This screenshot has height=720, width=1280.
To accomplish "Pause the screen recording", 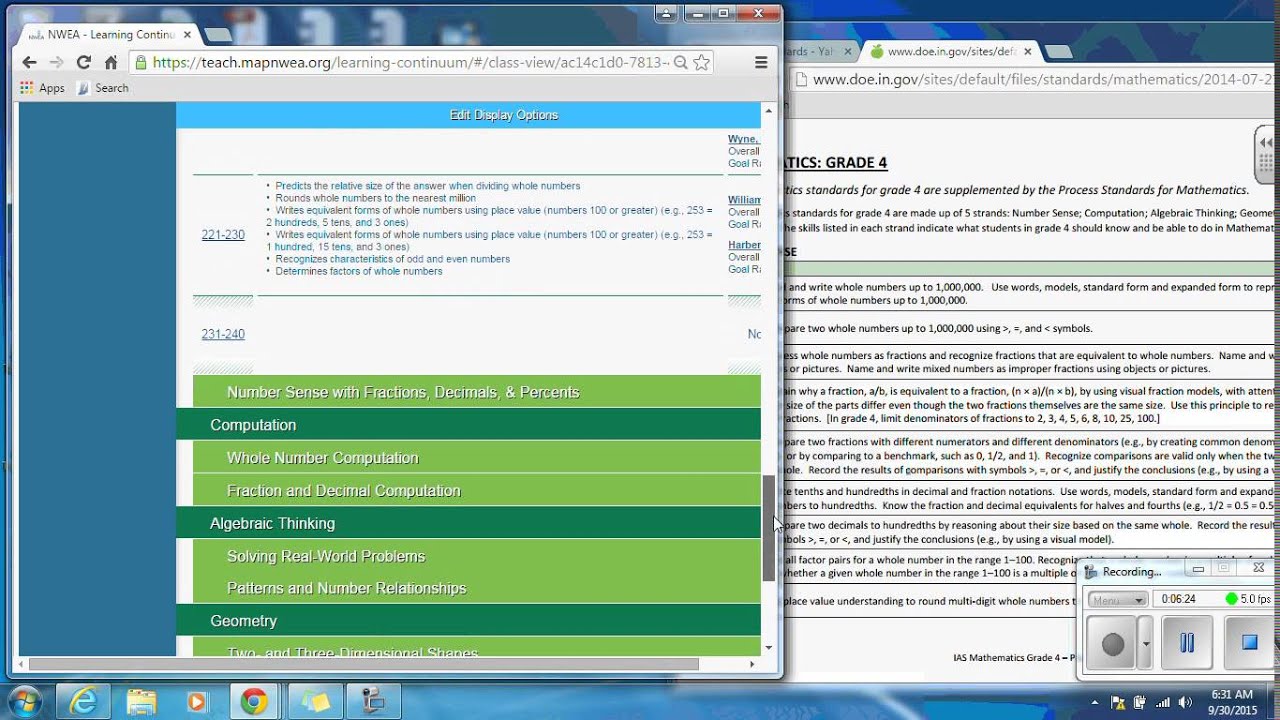I will (x=1187, y=643).
